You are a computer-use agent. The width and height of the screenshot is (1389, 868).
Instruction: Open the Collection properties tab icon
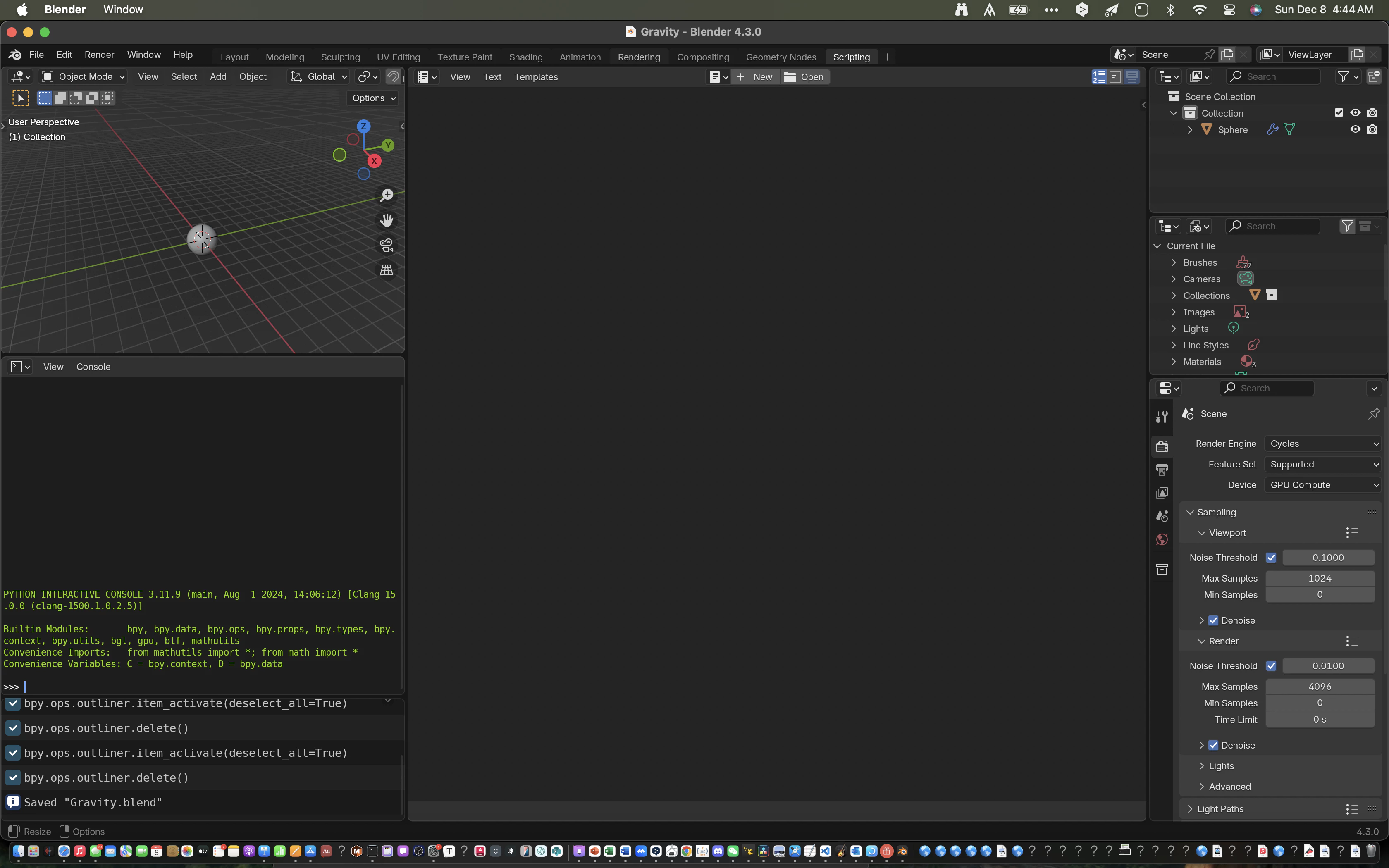[1162, 570]
